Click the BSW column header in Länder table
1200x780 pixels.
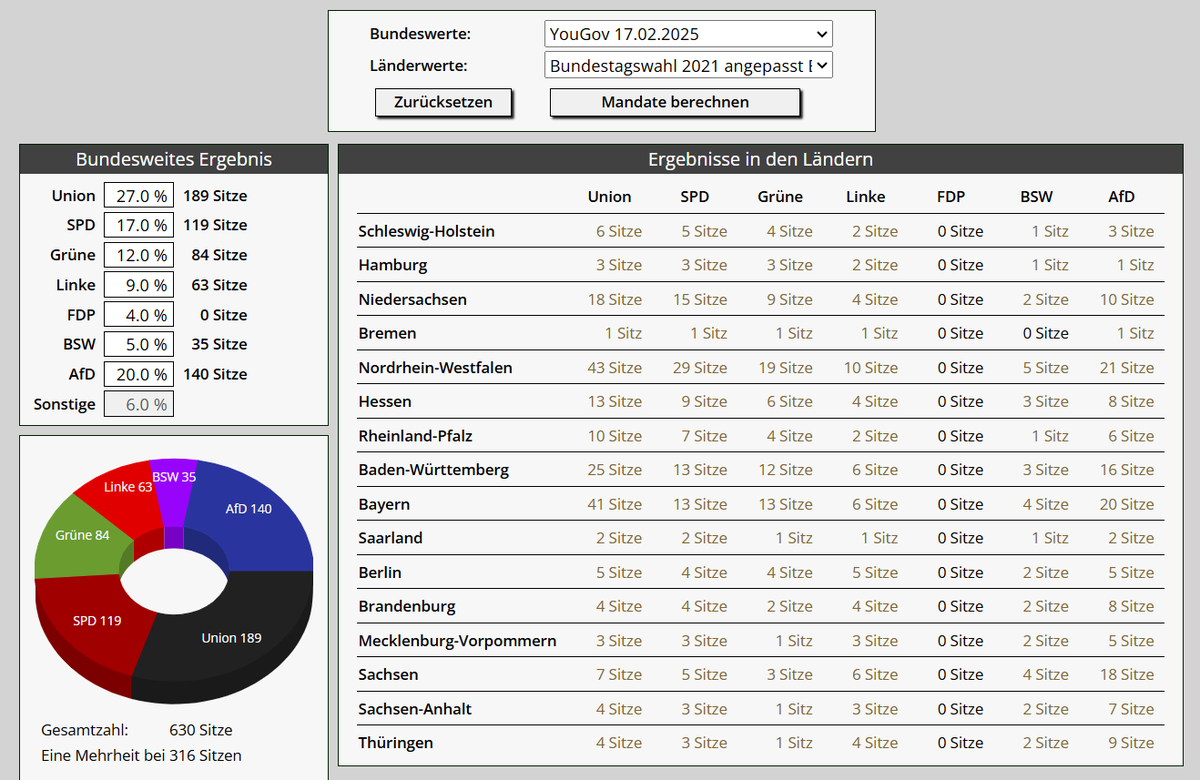click(1036, 197)
